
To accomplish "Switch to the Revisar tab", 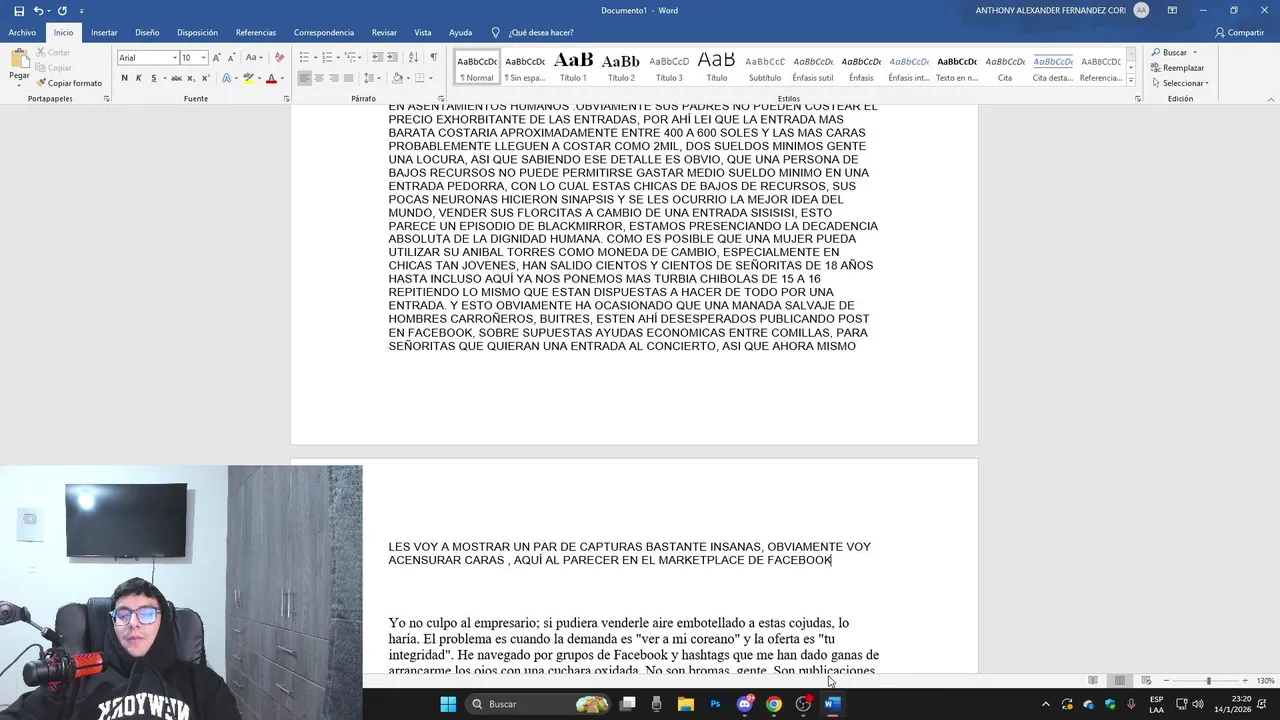I will tap(384, 32).
